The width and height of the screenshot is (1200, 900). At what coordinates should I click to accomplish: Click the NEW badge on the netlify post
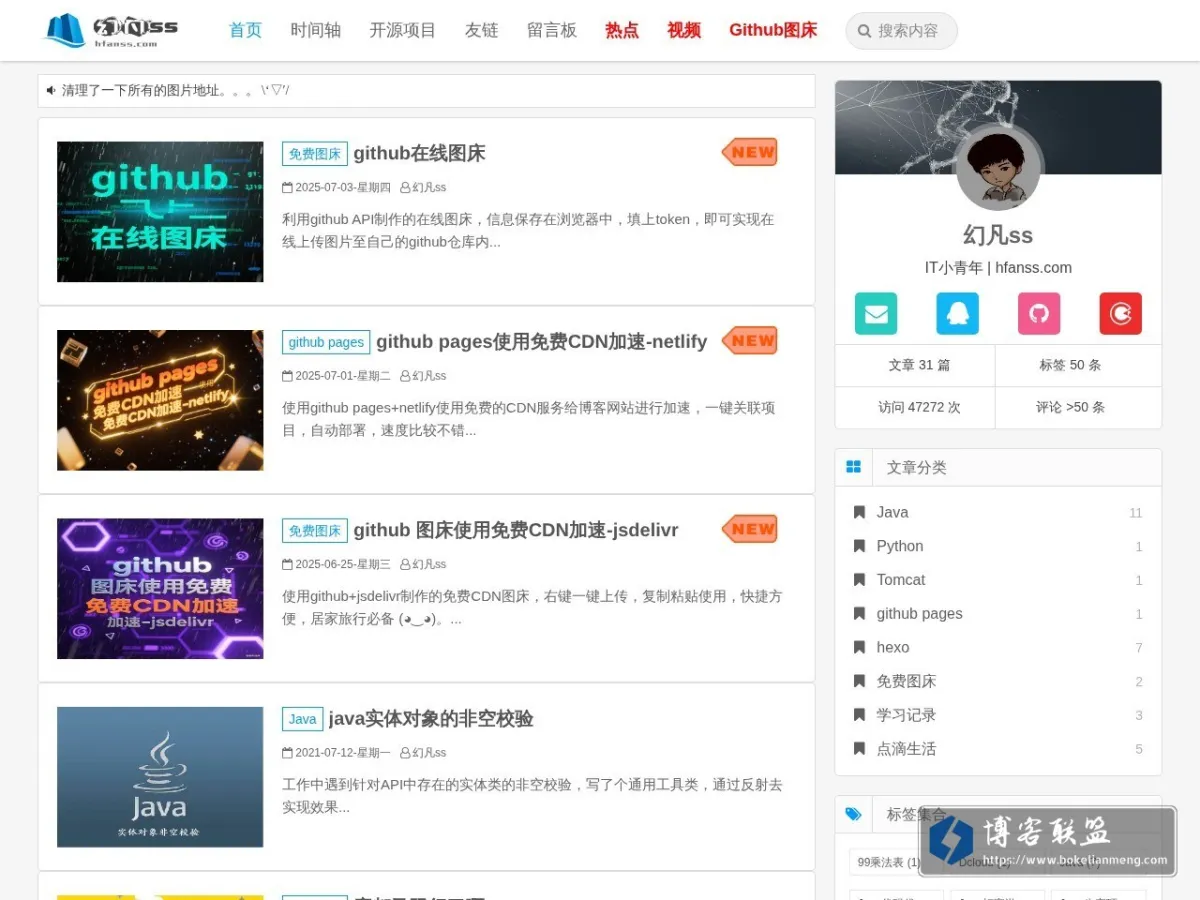(x=750, y=340)
